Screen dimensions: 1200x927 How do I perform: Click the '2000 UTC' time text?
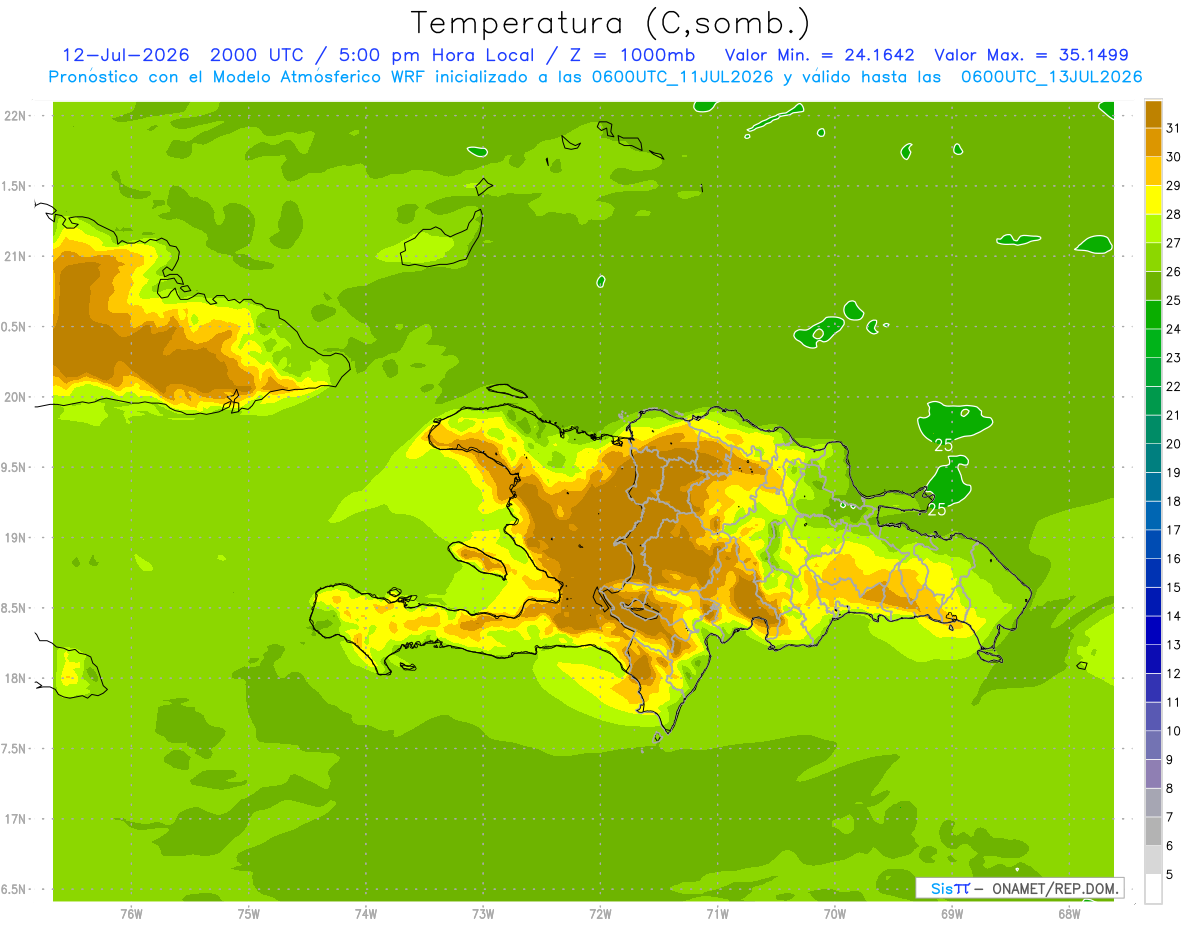pos(257,55)
